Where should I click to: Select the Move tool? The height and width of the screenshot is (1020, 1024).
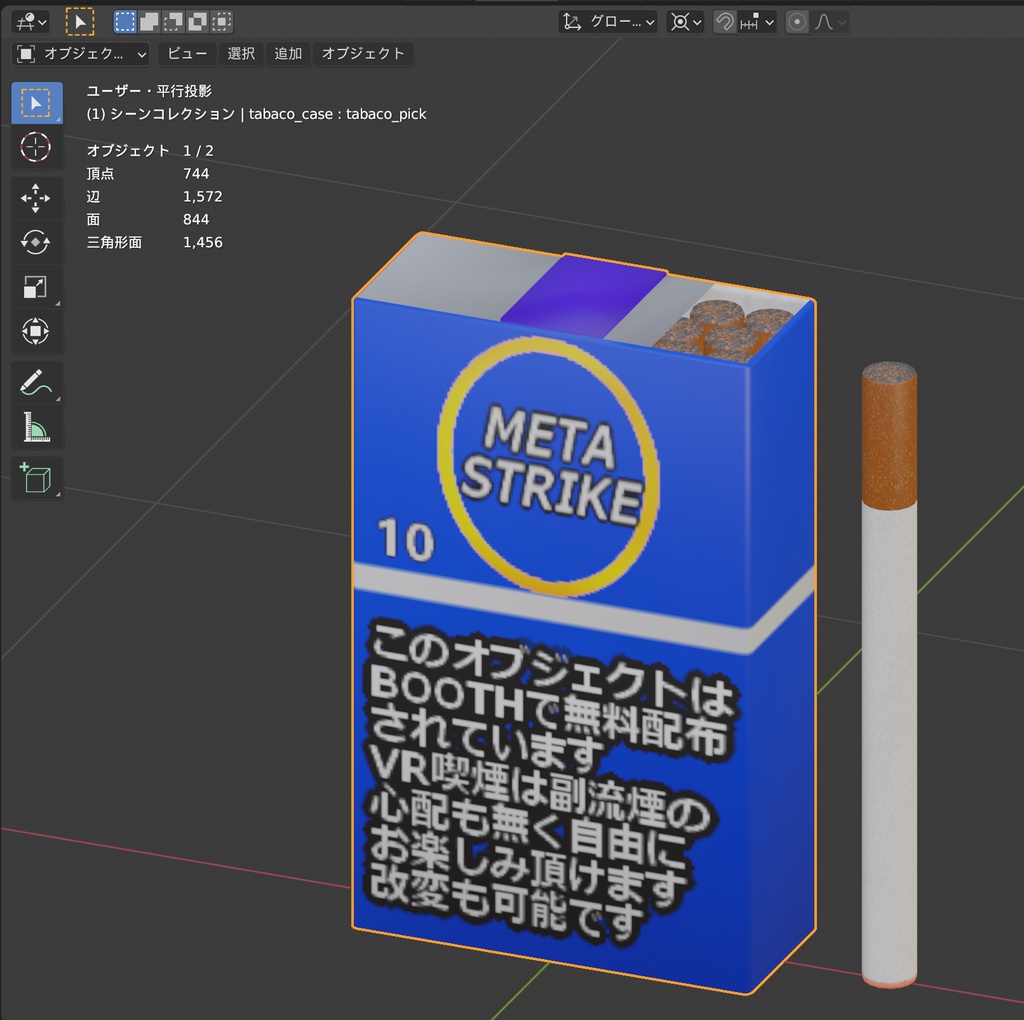(x=37, y=198)
